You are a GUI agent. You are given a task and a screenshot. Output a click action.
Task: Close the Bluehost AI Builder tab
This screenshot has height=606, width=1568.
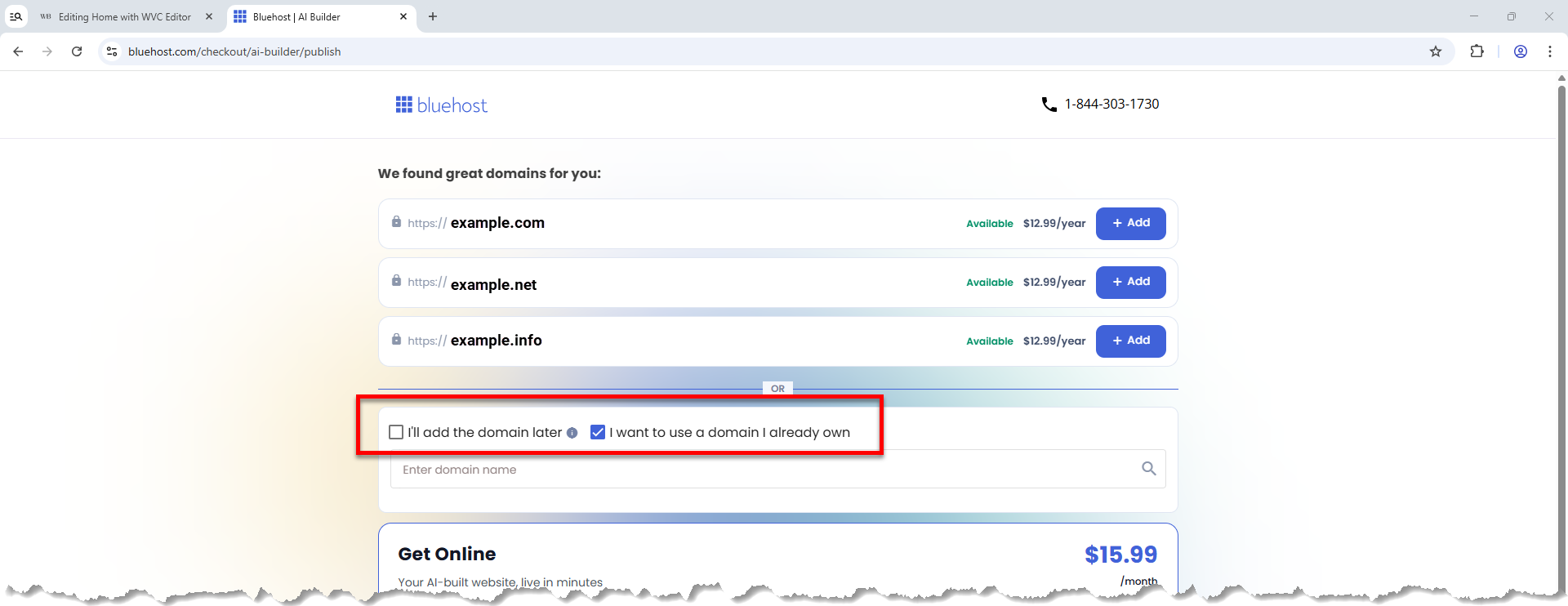[403, 16]
